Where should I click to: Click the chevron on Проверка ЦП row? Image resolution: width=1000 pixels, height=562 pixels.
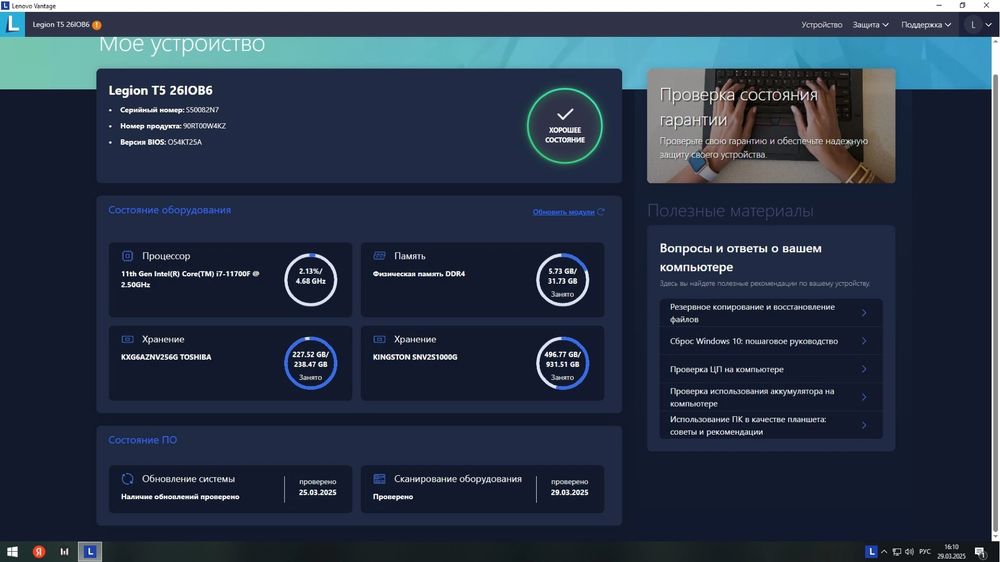[x=864, y=369]
